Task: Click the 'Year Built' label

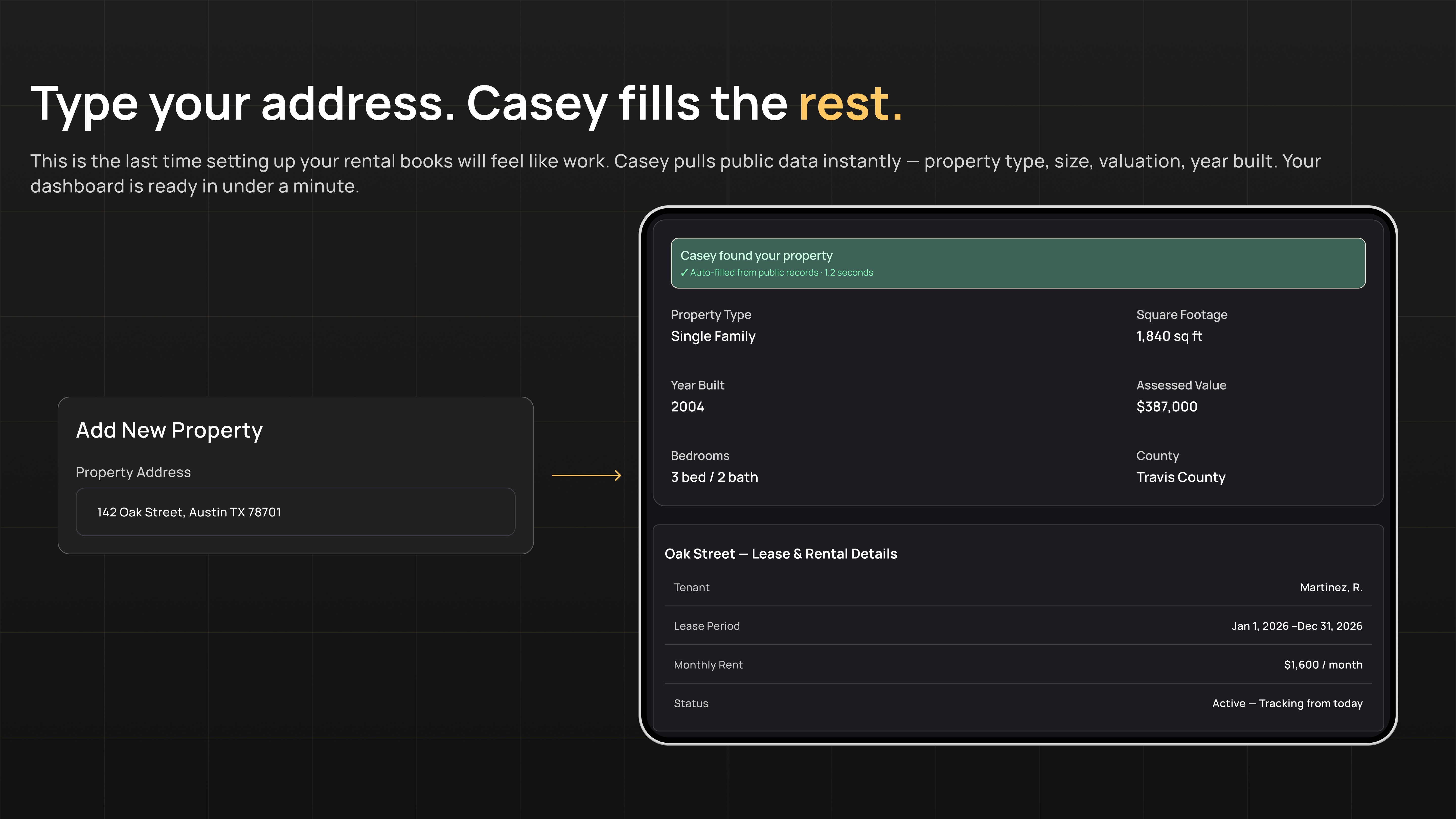Action: point(697,385)
